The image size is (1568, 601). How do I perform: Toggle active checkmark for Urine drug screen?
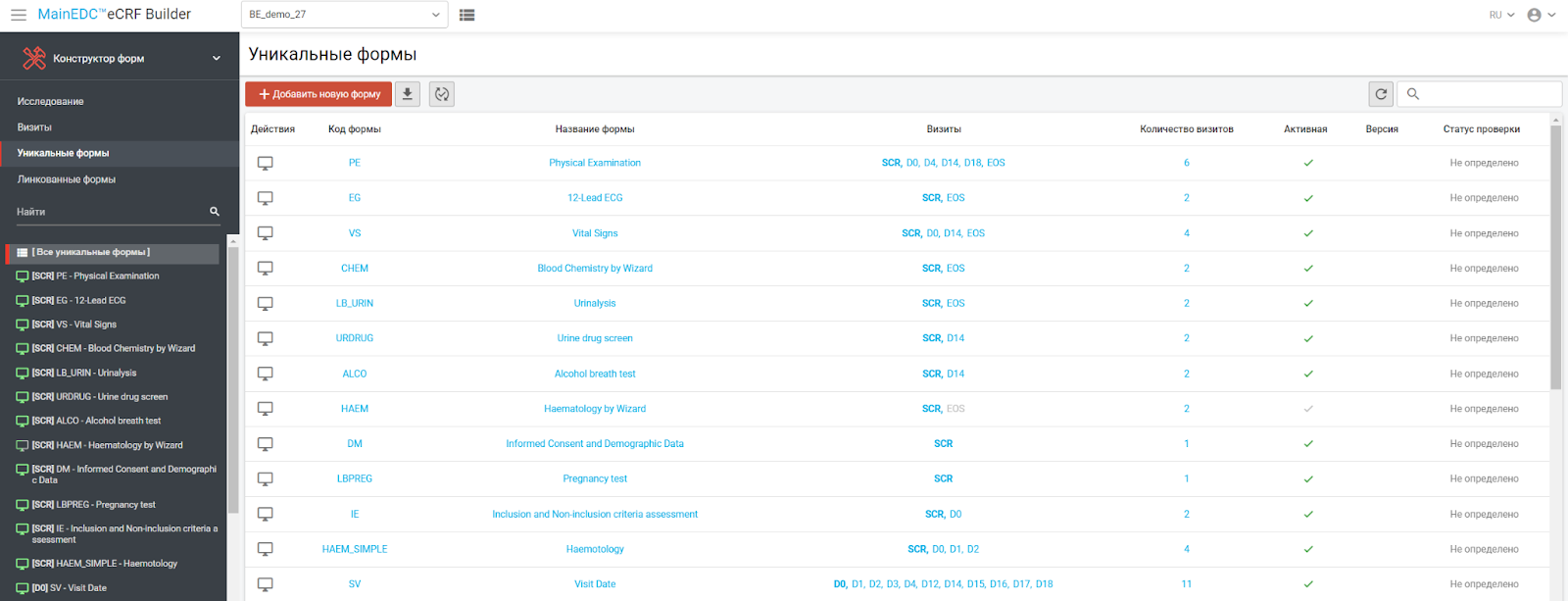pos(1308,338)
